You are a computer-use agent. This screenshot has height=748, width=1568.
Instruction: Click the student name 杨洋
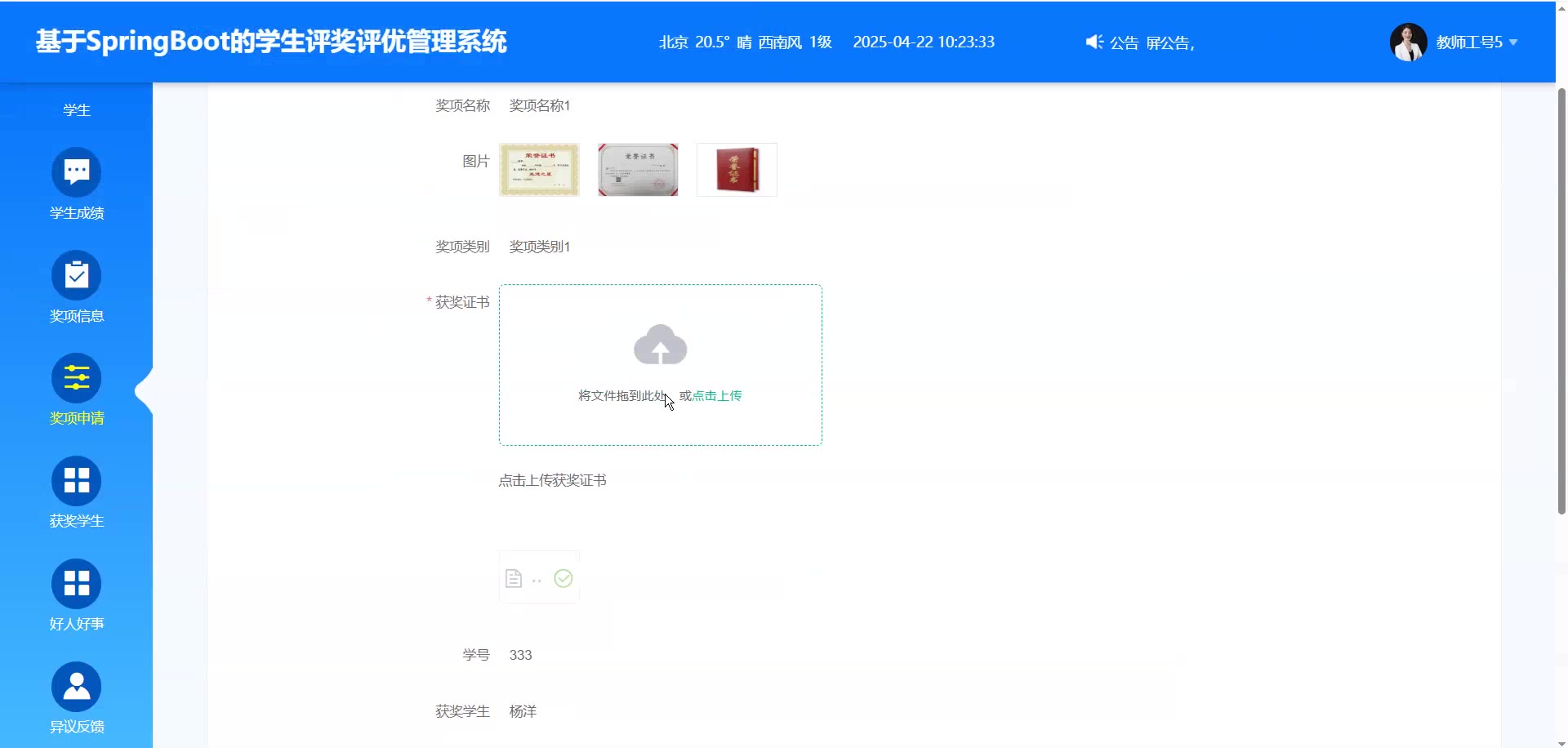pos(523,711)
